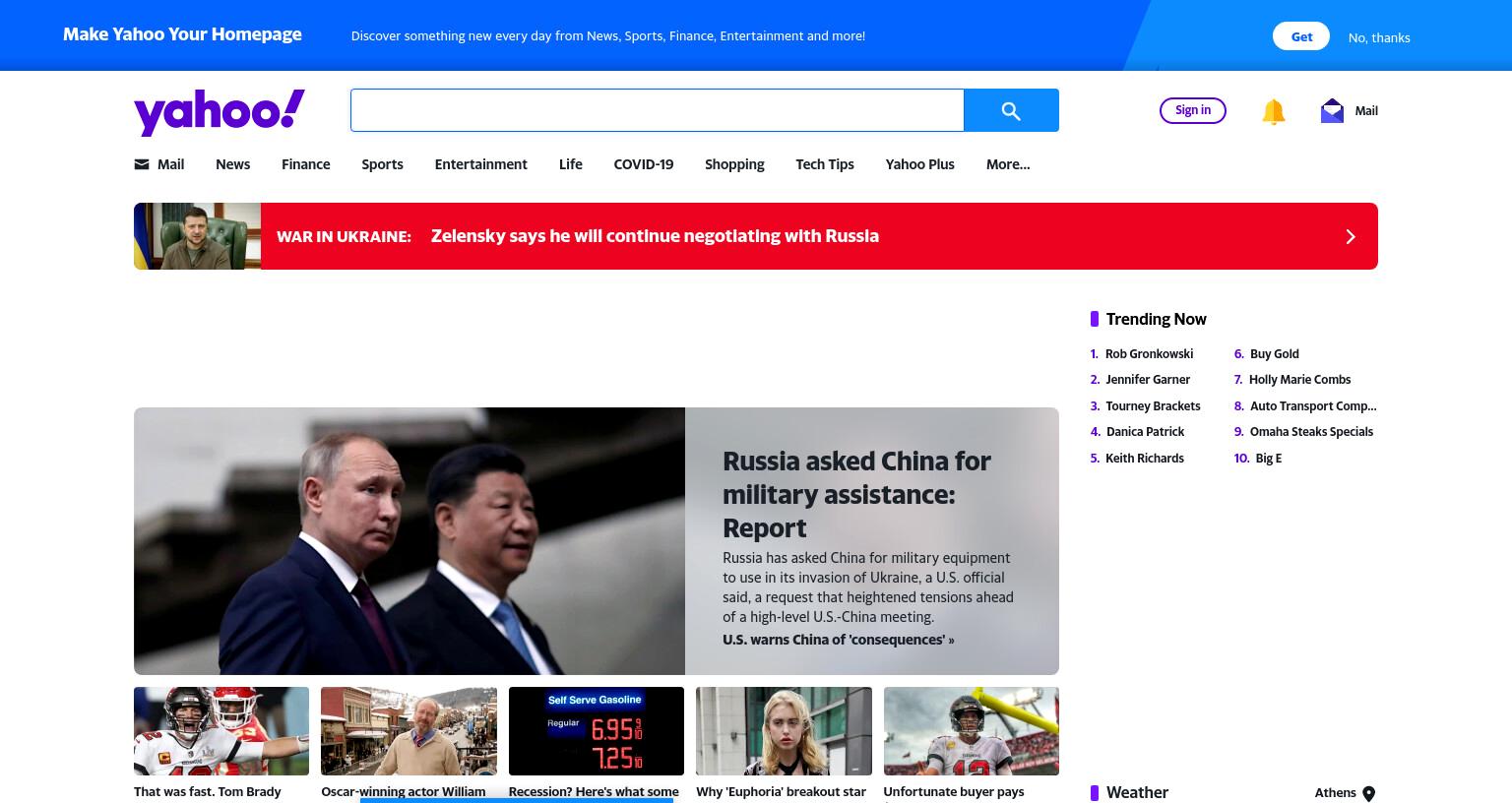Open trending topic Tourney Brackets
1512x803 pixels.
tap(1153, 406)
